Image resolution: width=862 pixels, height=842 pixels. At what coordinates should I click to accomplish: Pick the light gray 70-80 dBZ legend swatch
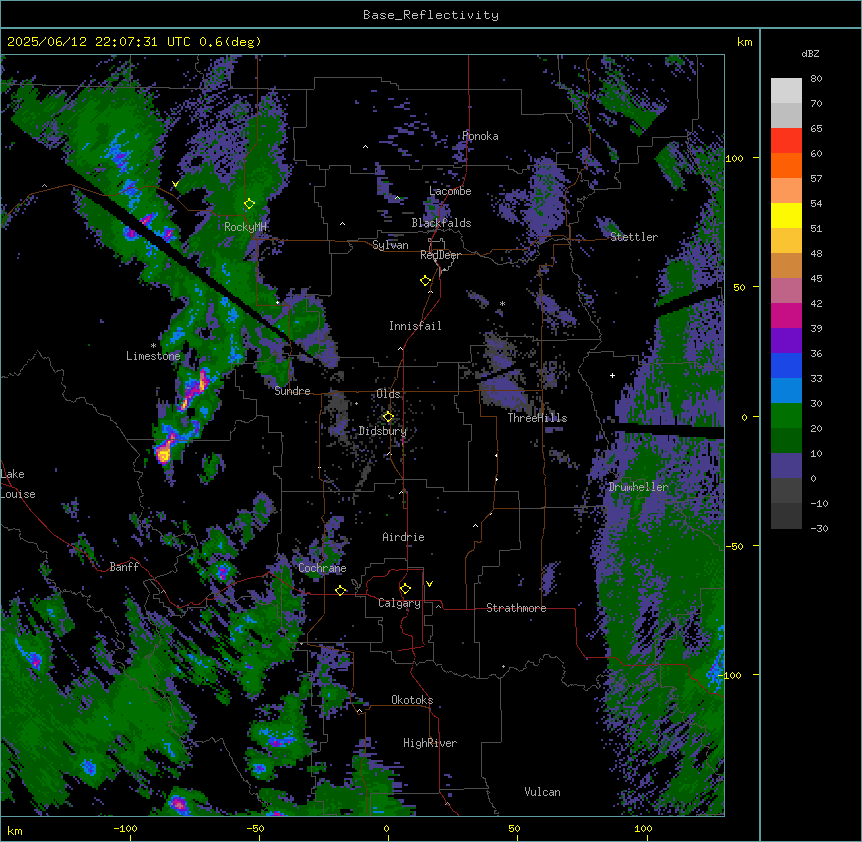click(x=786, y=91)
